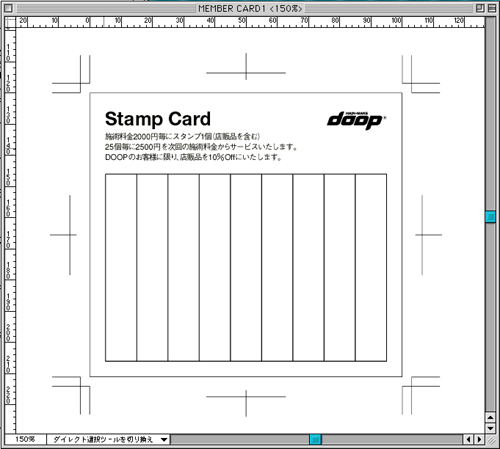The width and height of the screenshot is (500, 449).
Task: Click the vertical scrollbar down arrow
Action: coord(490,428)
